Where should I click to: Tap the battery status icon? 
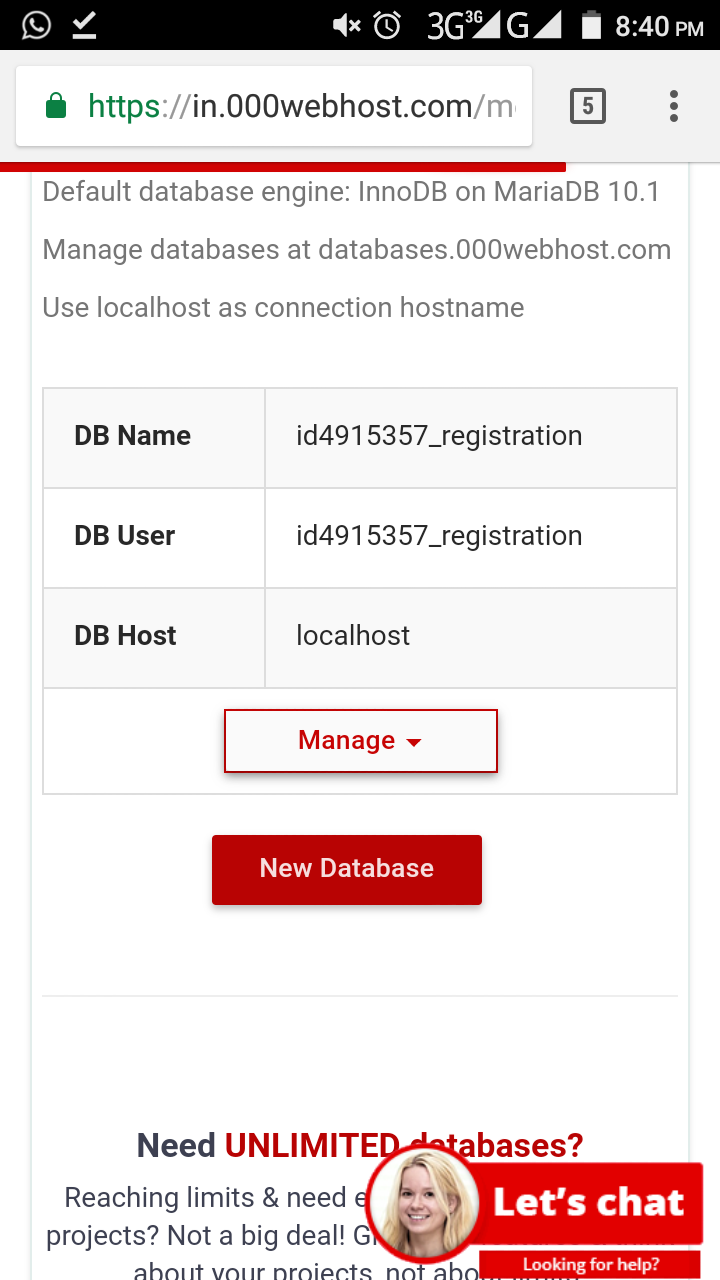591,25
